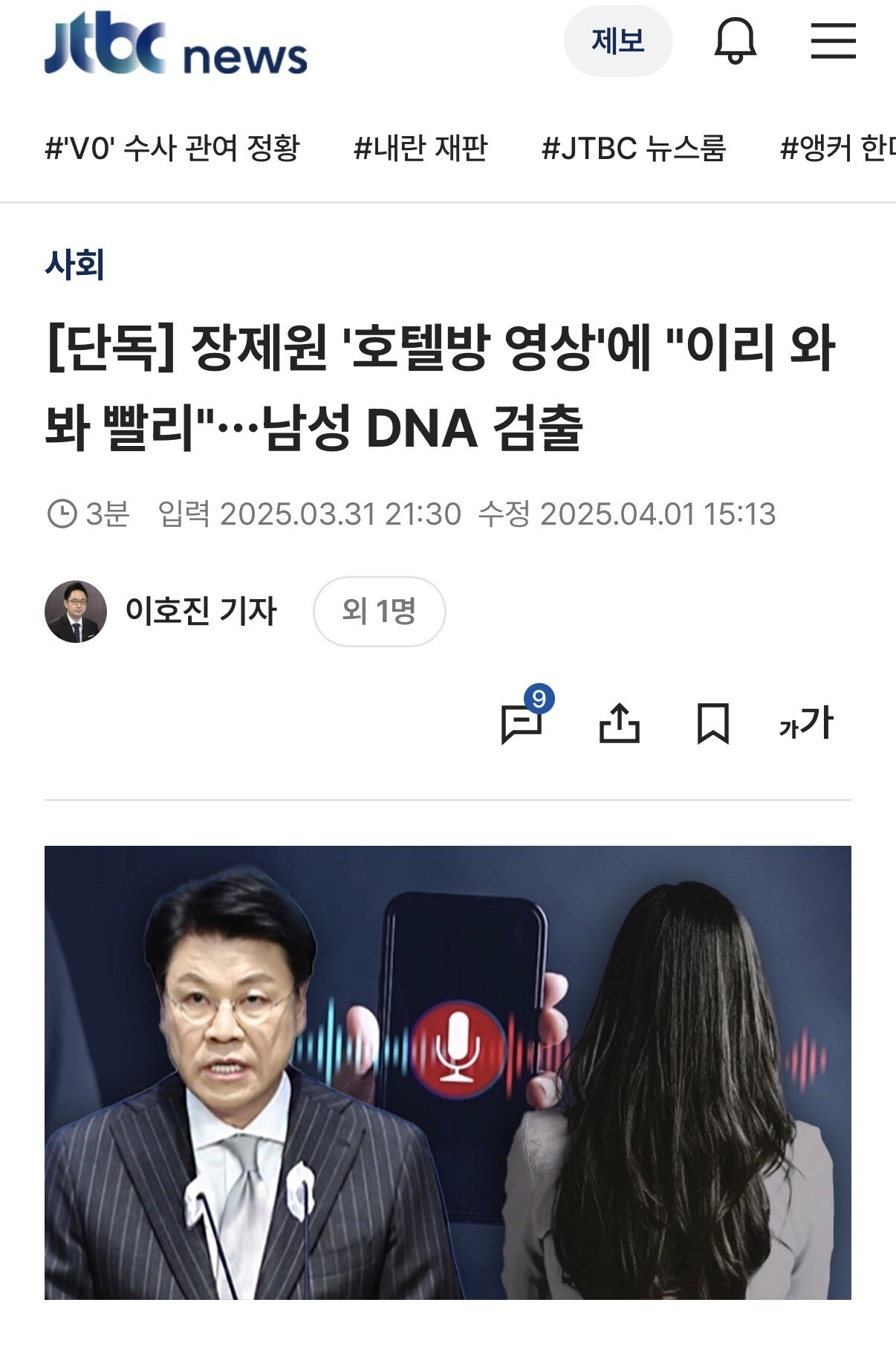Click the blue 9 comment count badge
The width and height of the screenshot is (896, 1369).
coord(539,699)
